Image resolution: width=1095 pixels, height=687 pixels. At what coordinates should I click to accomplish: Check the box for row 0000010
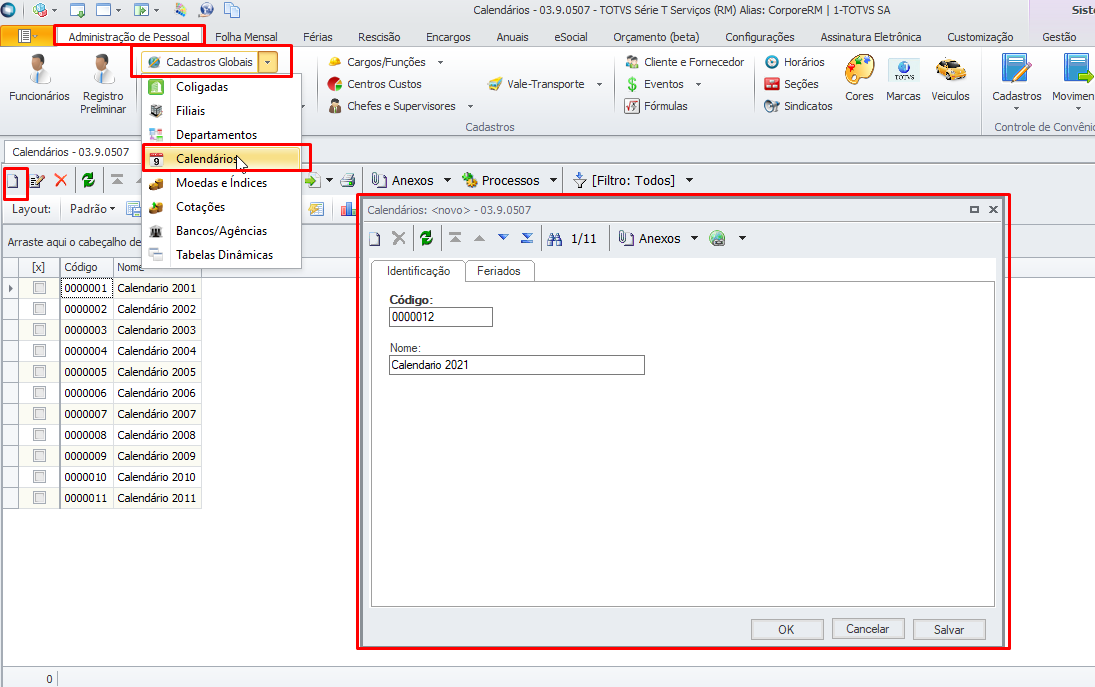pyautogui.click(x=39, y=477)
